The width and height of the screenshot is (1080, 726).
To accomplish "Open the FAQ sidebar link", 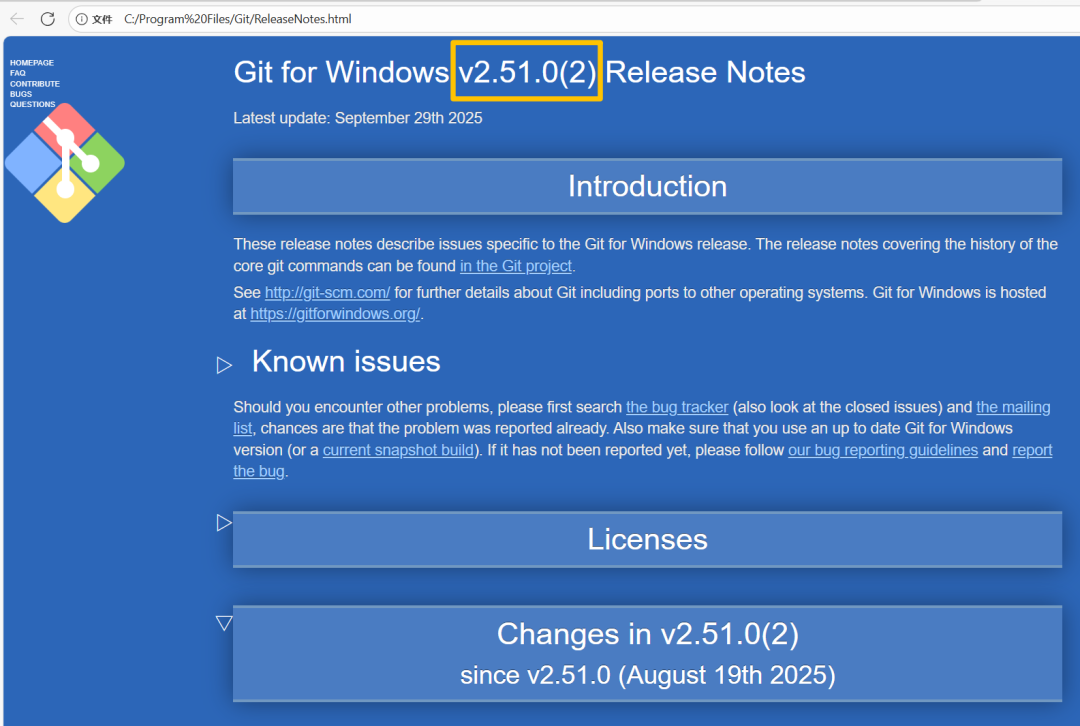I will coord(18,73).
